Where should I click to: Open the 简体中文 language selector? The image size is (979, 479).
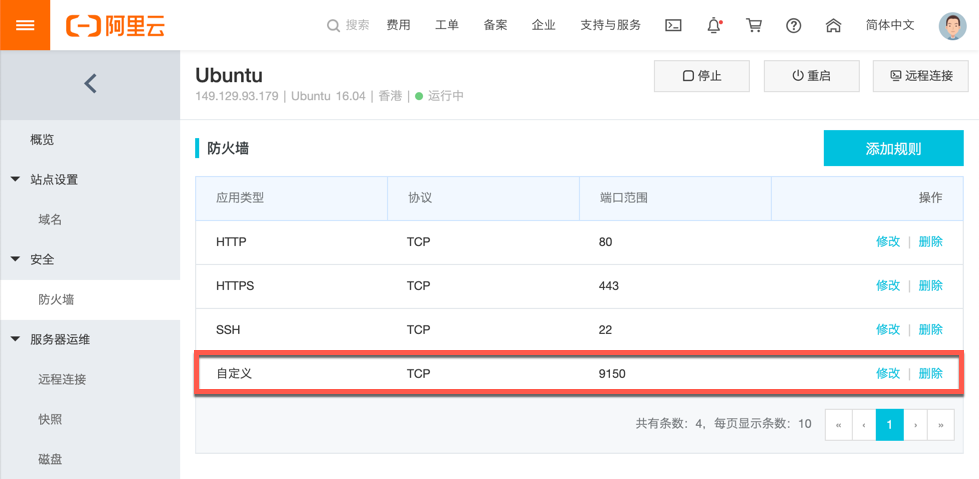[x=890, y=26]
